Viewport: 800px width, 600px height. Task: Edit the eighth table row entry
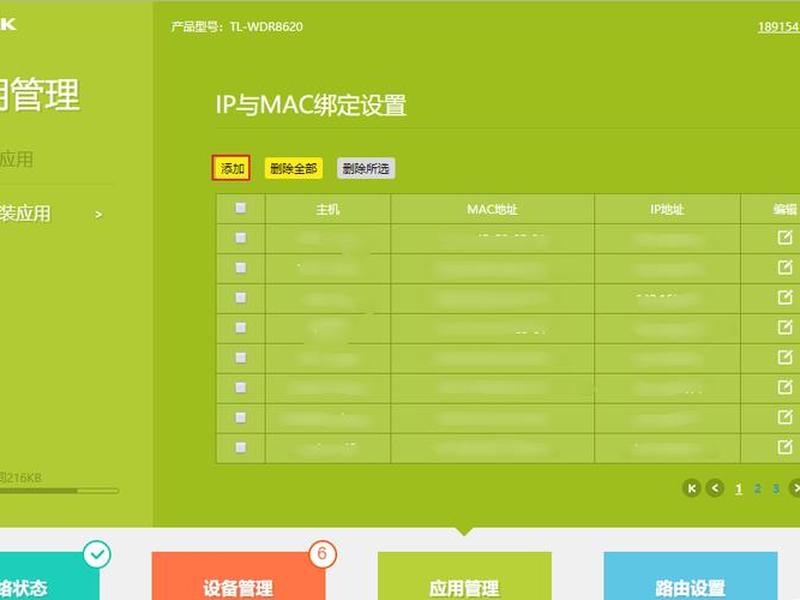pos(785,447)
